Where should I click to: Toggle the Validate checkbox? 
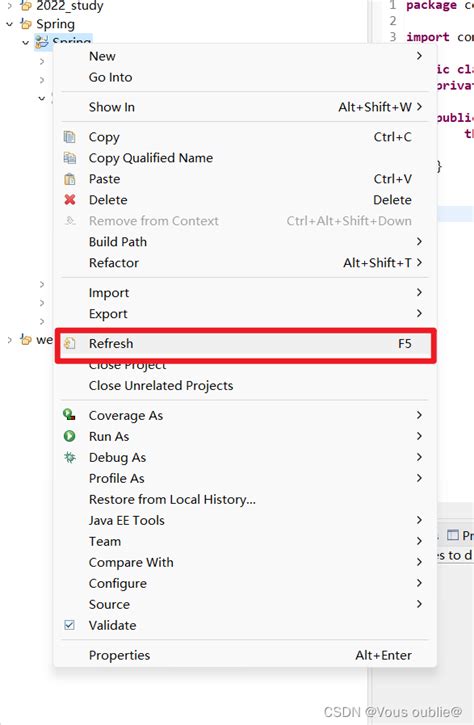(x=69, y=625)
